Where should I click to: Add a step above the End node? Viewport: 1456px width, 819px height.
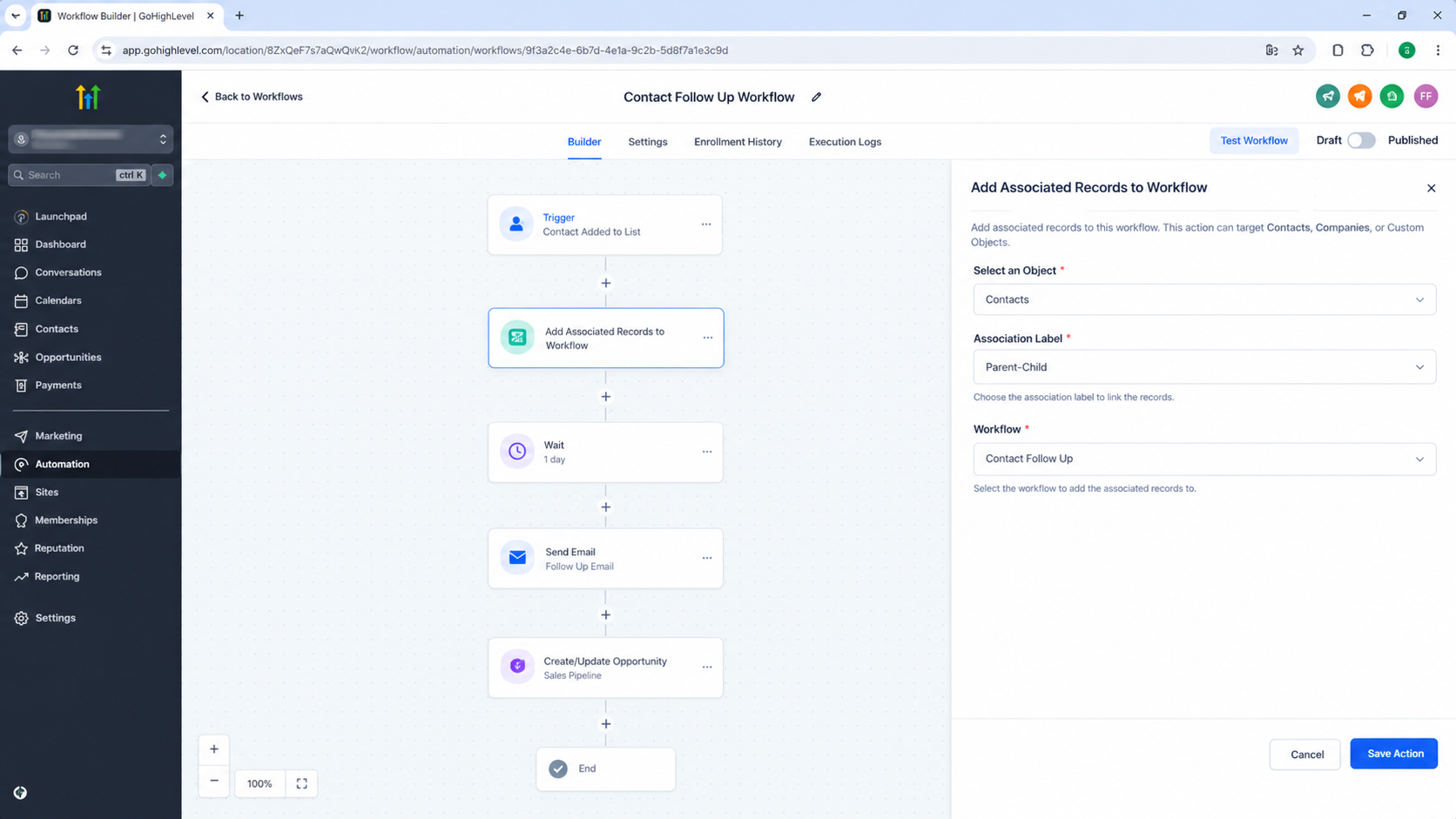606,724
